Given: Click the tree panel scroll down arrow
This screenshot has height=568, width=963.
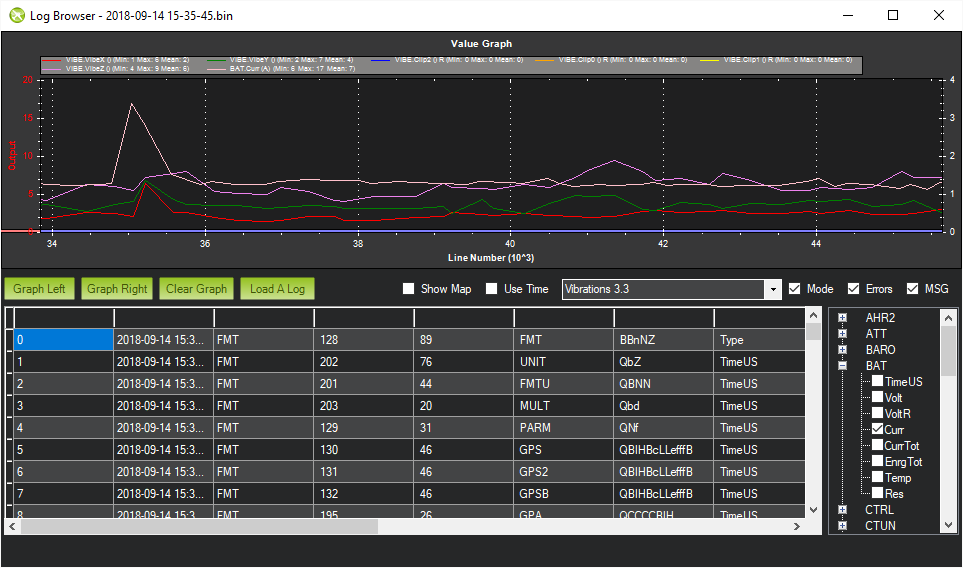Looking at the screenshot, I should point(948,525).
